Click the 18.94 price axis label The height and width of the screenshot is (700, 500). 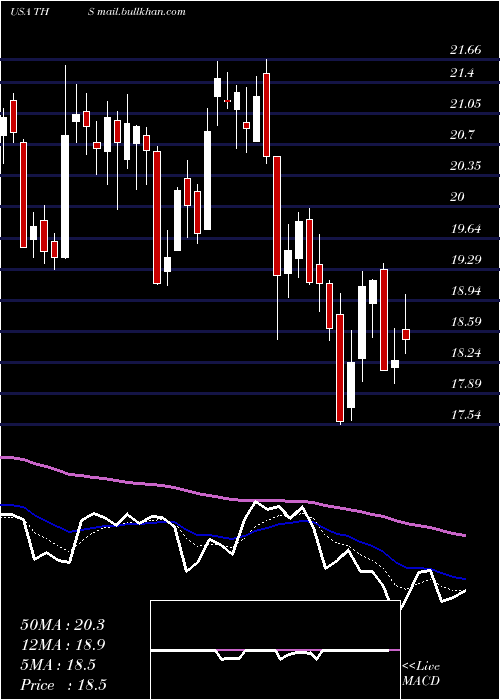tap(466, 291)
